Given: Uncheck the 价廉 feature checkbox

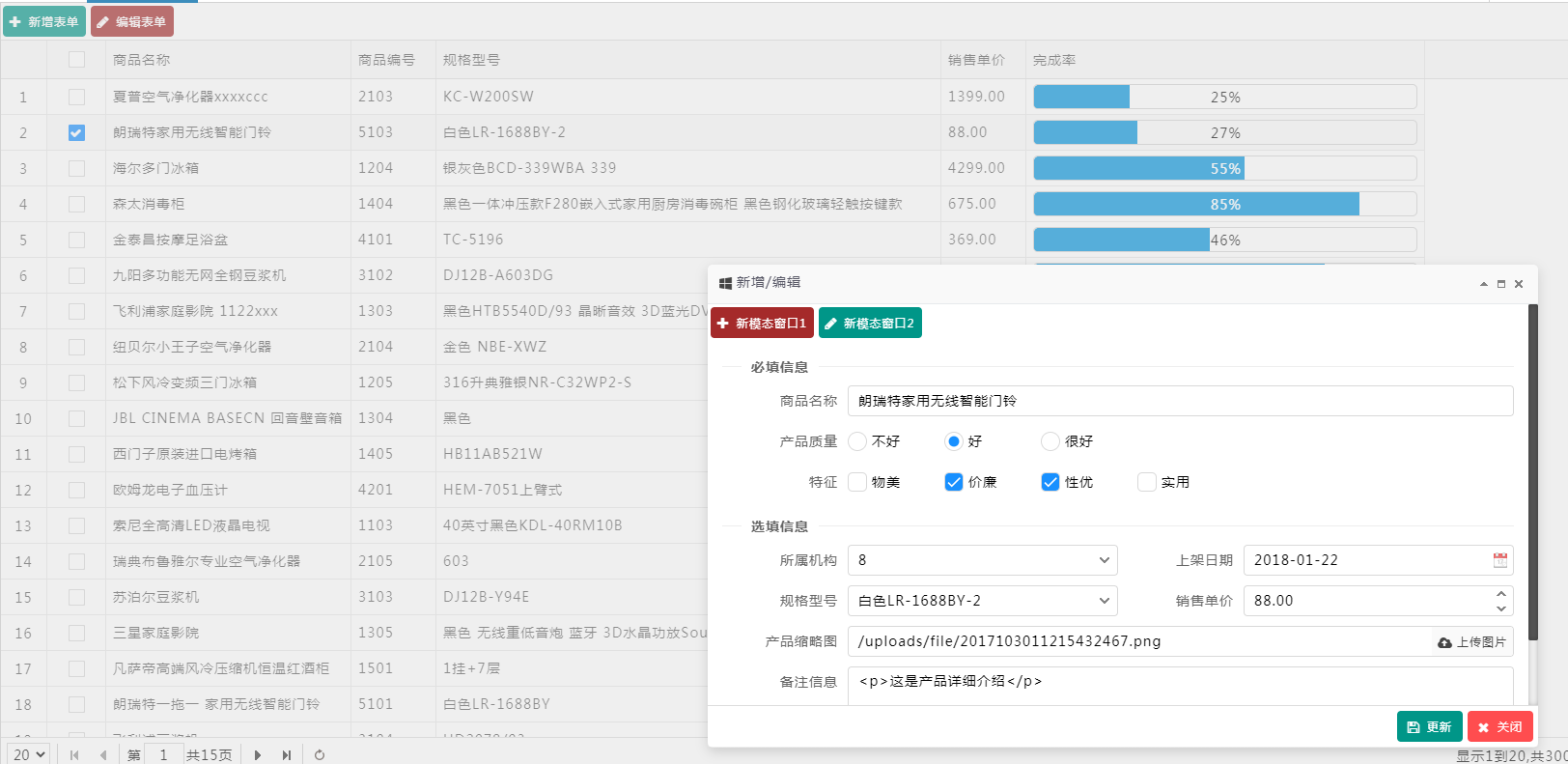Looking at the screenshot, I should [x=954, y=482].
